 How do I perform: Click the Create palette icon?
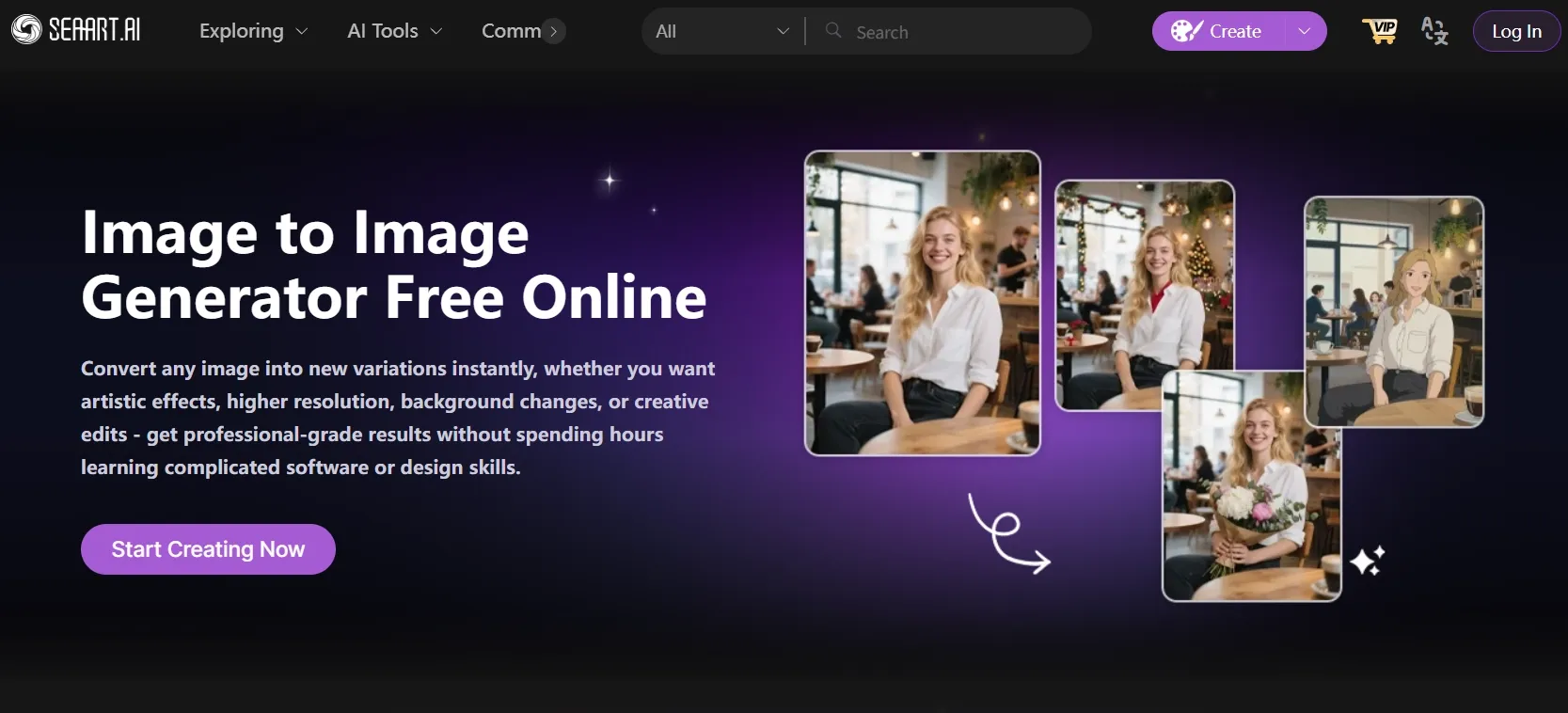click(1186, 31)
